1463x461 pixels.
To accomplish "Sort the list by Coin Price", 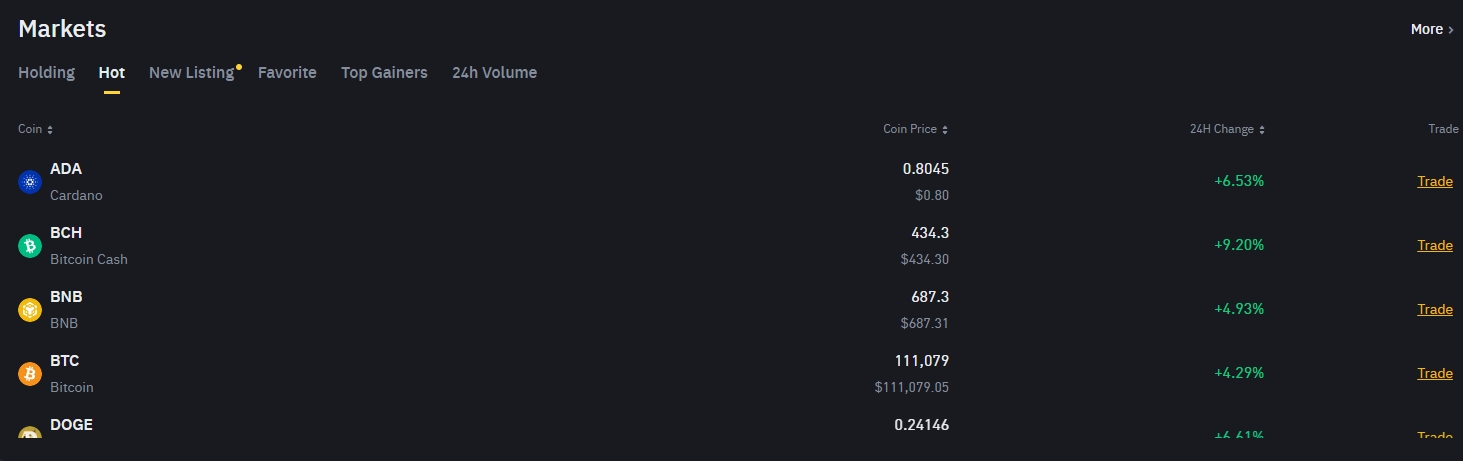I will pyautogui.click(x=916, y=129).
